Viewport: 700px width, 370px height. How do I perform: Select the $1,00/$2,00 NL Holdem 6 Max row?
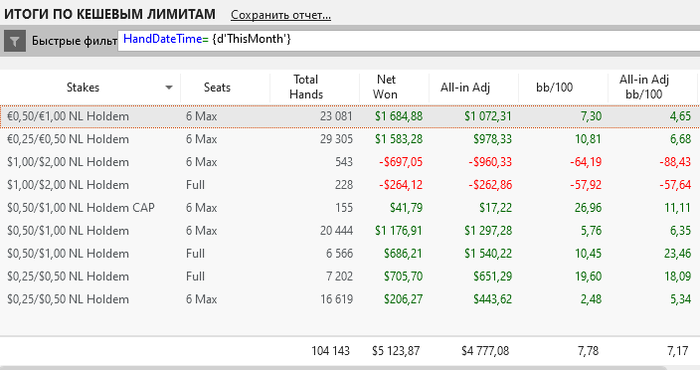[350, 162]
